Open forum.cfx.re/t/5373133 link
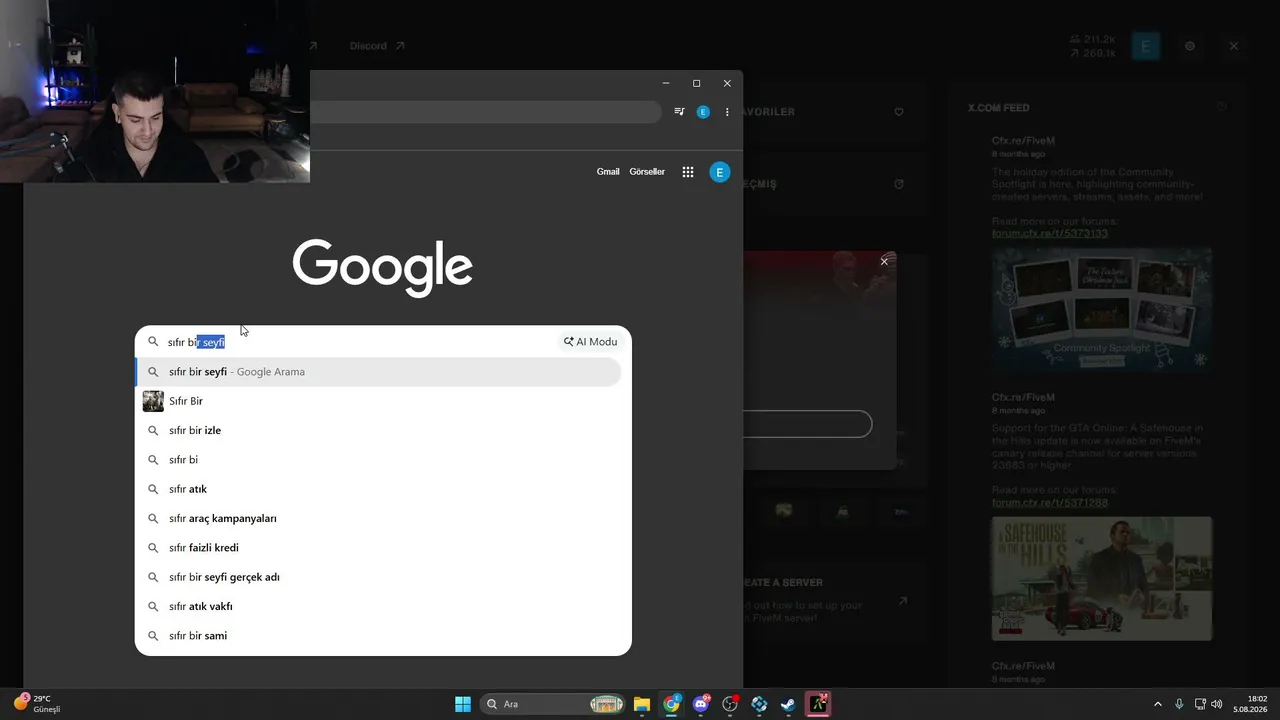 pyautogui.click(x=1050, y=234)
